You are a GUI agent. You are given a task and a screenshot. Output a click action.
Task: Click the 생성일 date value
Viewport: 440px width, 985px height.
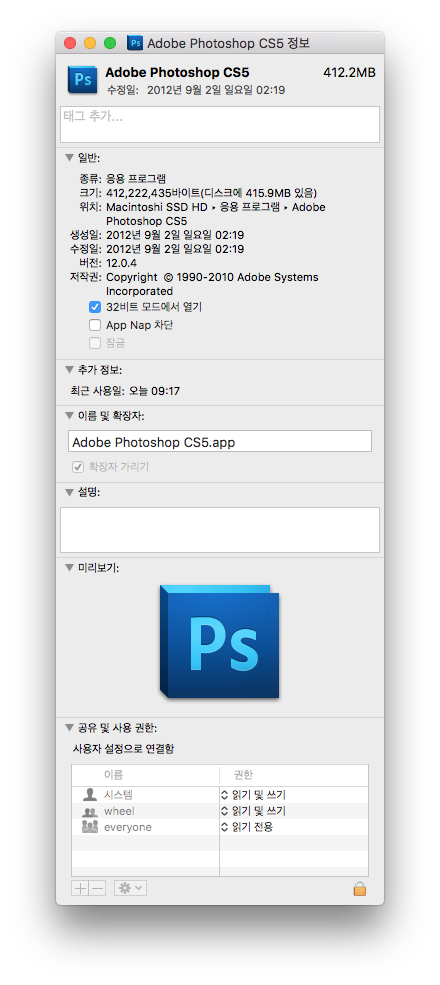175,235
